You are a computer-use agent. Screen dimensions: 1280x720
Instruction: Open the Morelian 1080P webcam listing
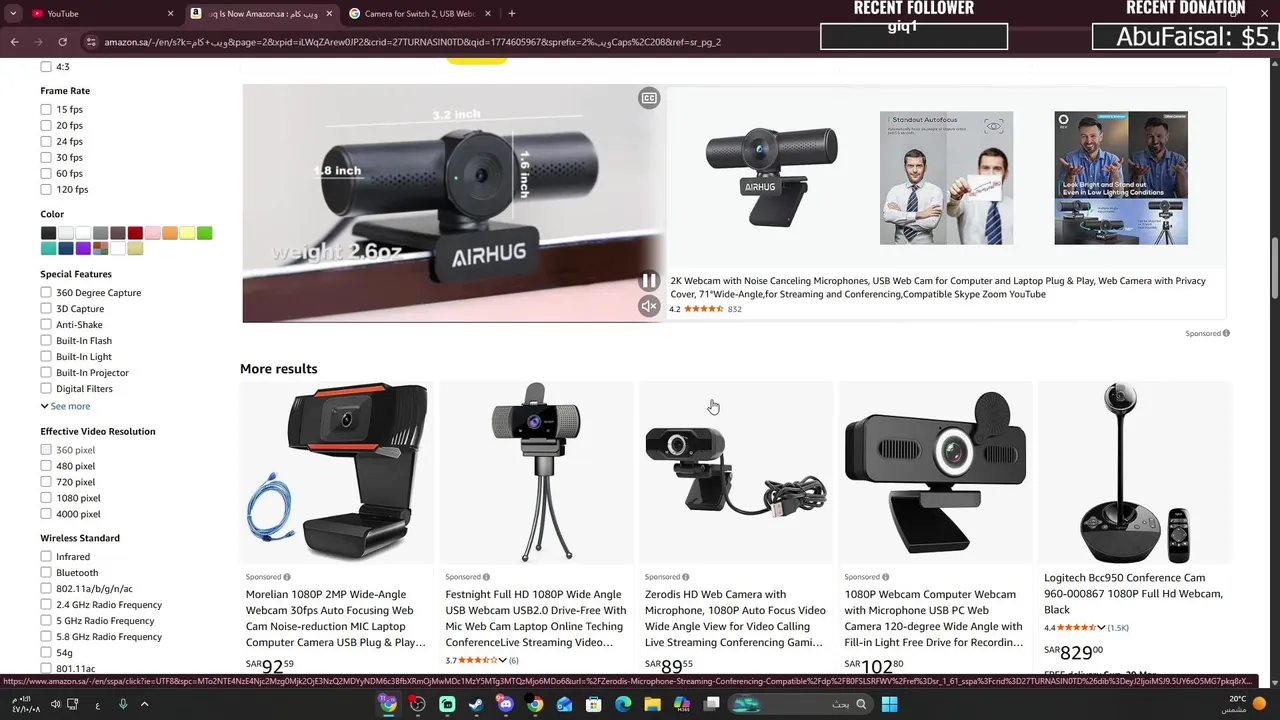336,618
